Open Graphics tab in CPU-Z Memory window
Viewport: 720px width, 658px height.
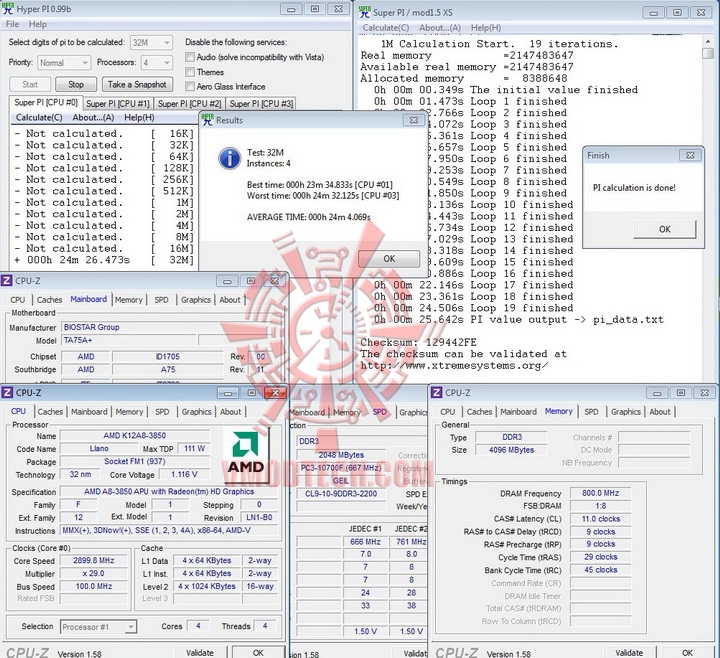(x=625, y=412)
